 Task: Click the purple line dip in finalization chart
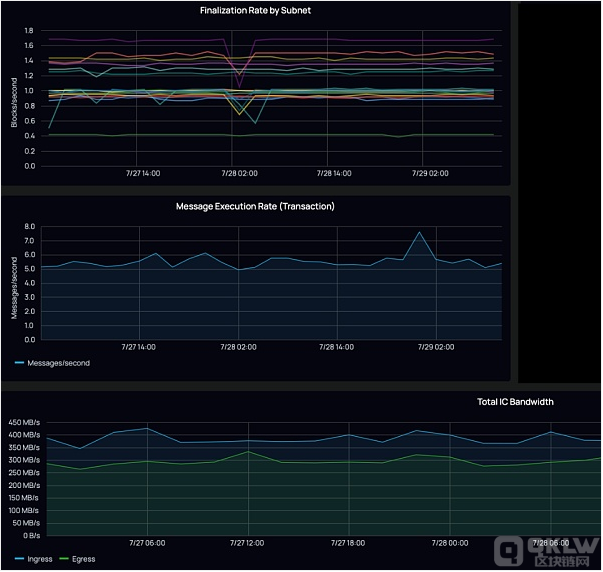(x=240, y=87)
